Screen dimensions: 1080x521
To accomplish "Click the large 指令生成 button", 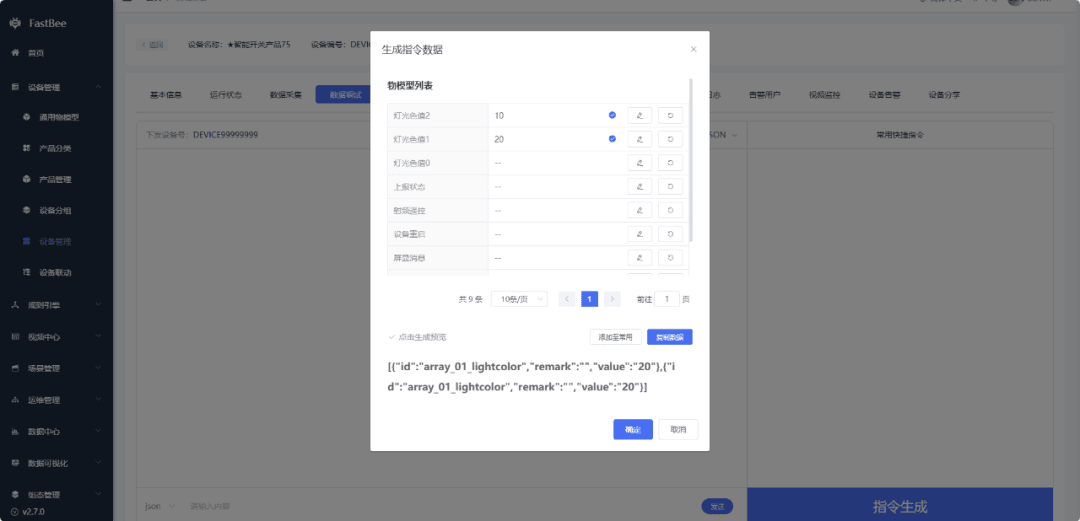I will (900, 506).
